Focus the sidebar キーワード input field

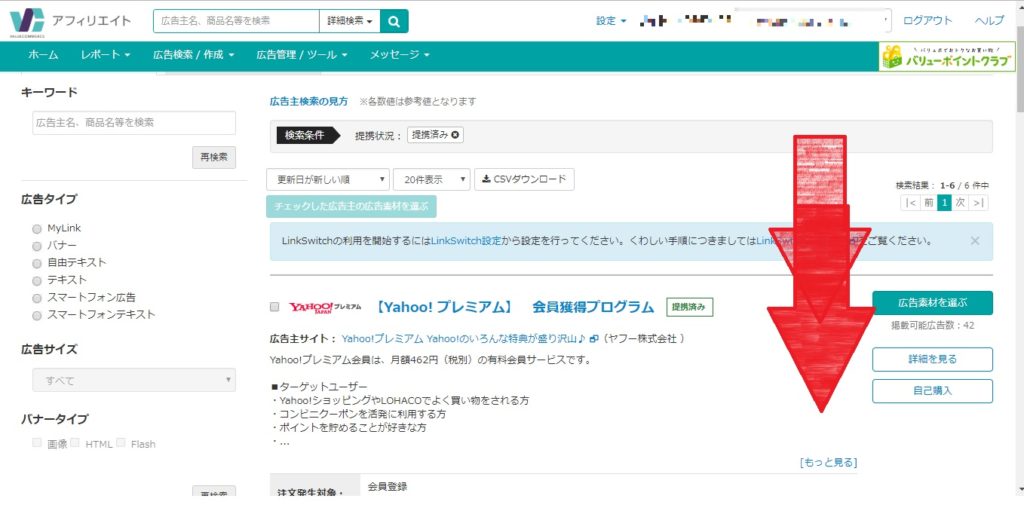coord(134,123)
